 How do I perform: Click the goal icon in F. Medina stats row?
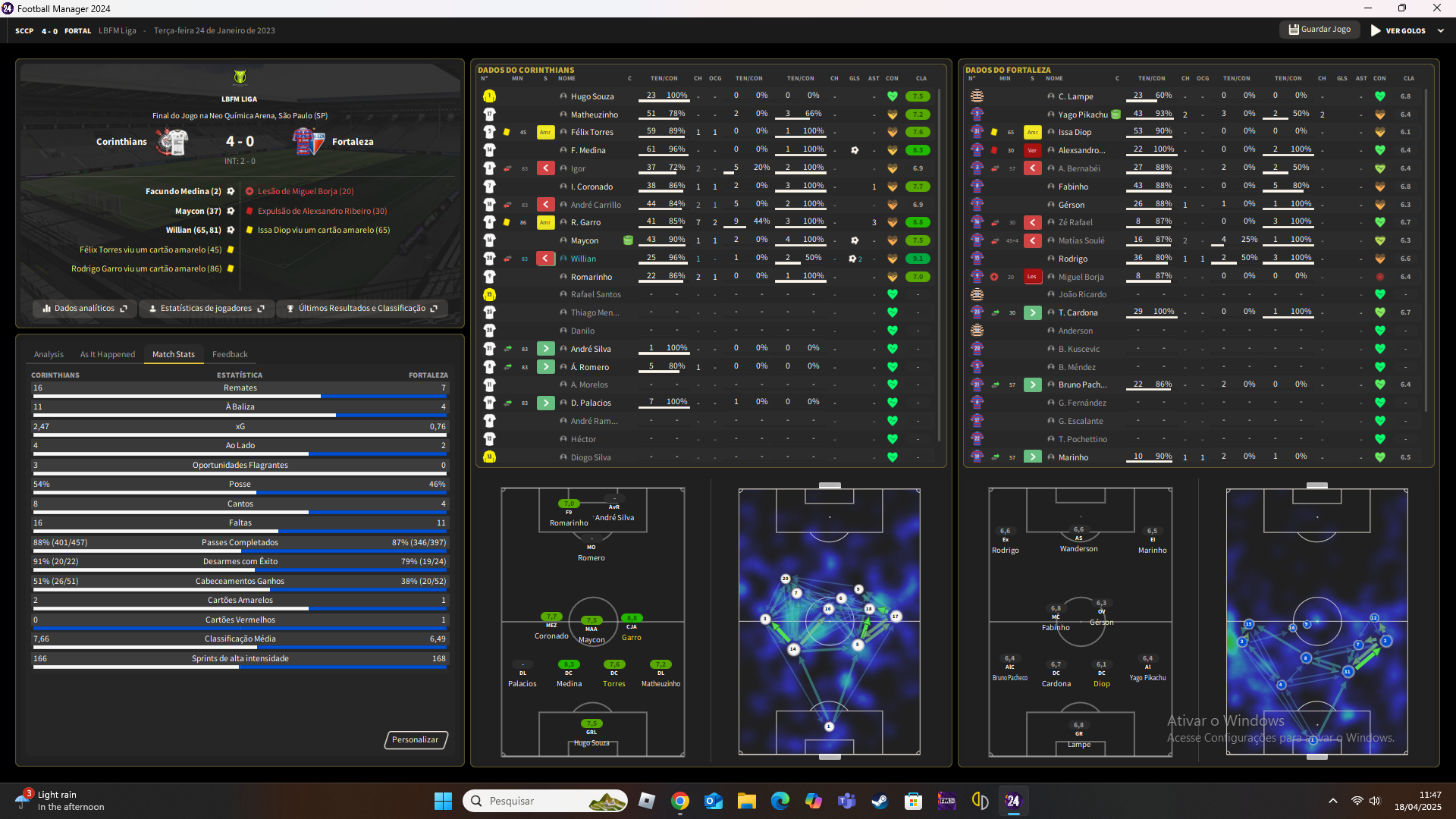855,150
